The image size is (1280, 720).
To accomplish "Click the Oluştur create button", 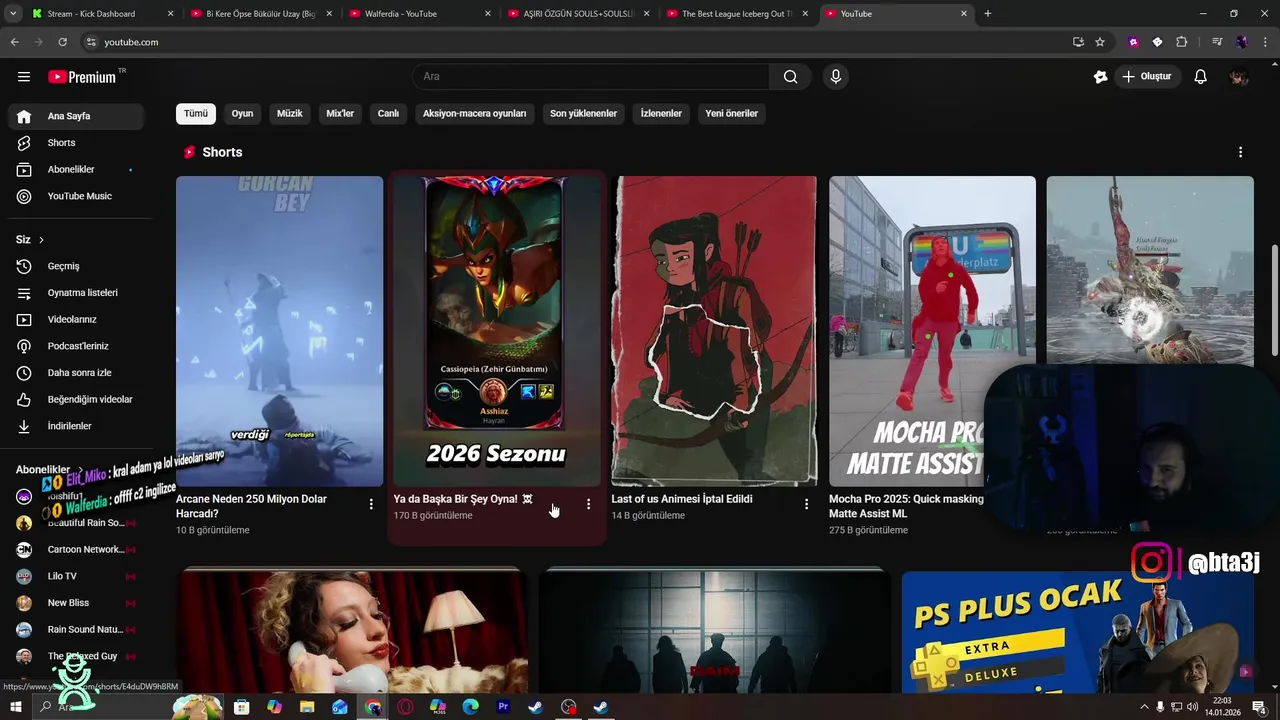I will click(1147, 77).
